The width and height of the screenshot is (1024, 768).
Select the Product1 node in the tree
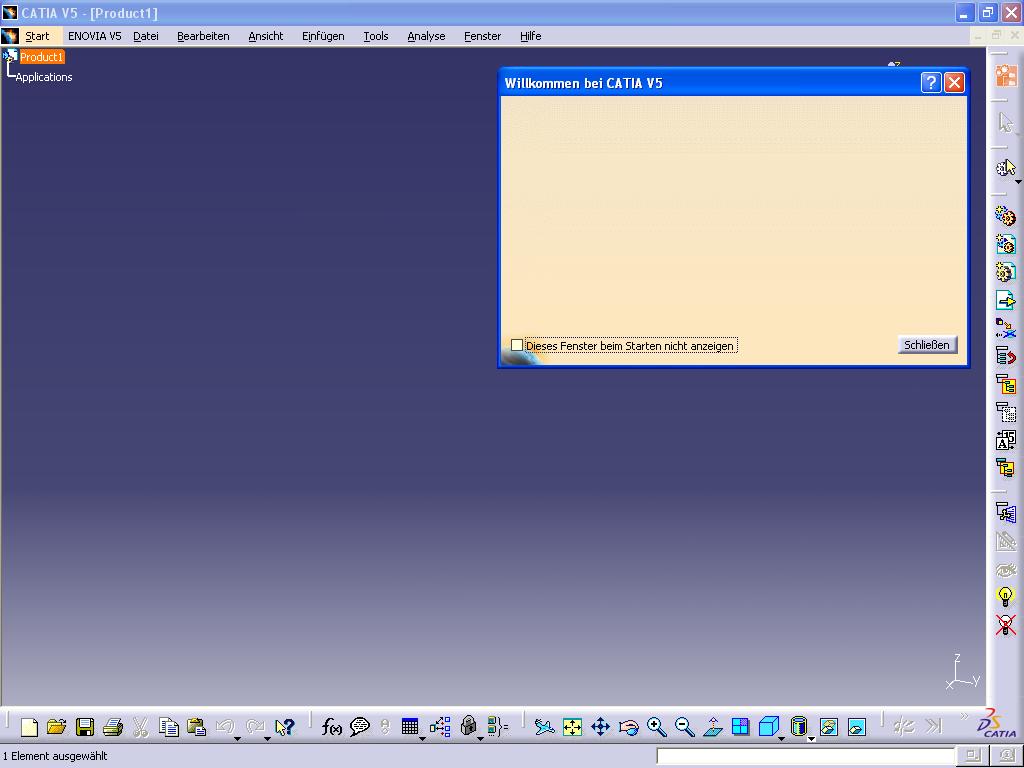point(42,57)
